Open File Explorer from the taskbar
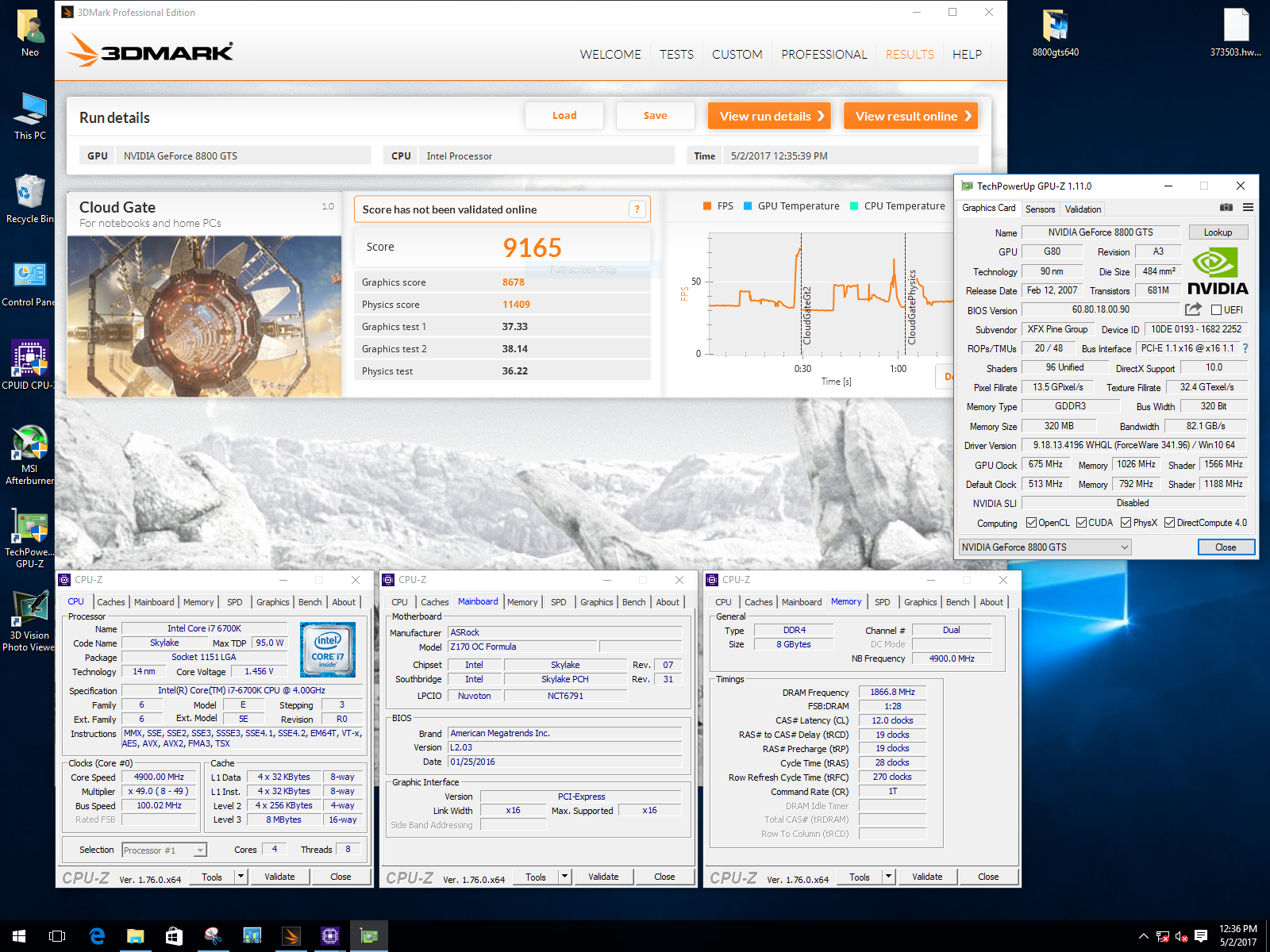Screen dimensions: 1270x952 (x=136, y=936)
